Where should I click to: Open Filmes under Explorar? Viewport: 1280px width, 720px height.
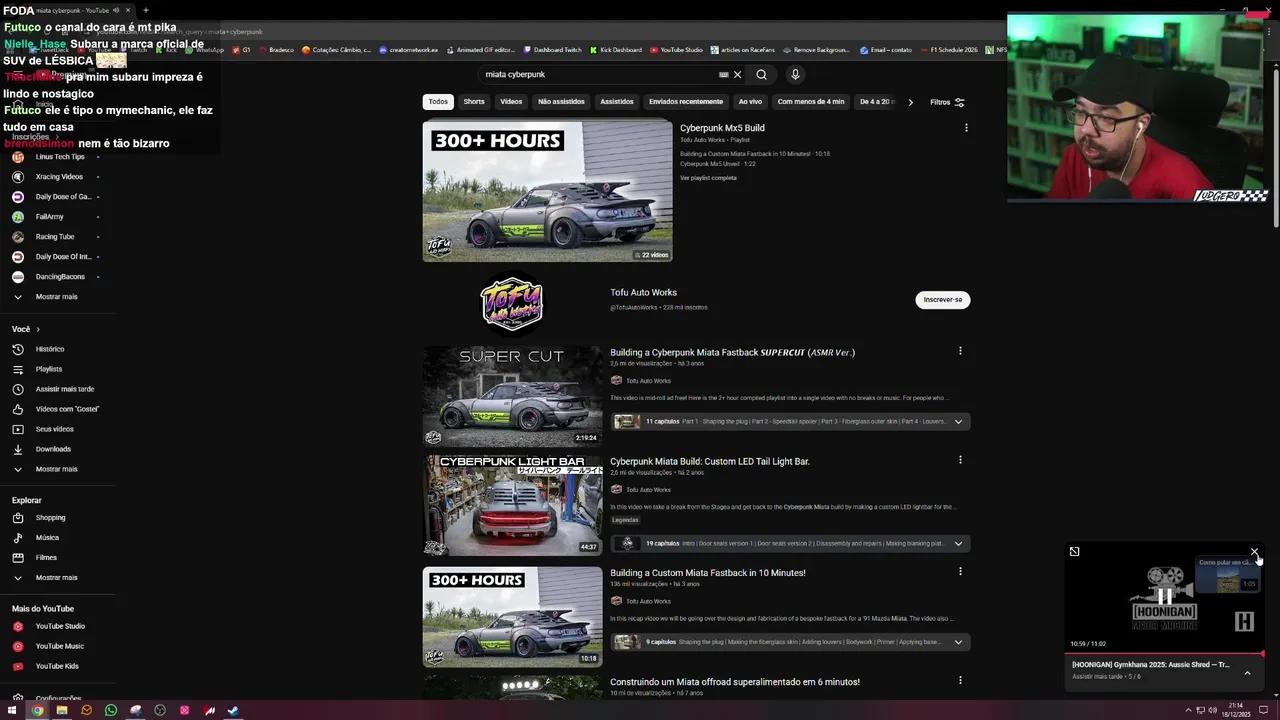pos(46,558)
